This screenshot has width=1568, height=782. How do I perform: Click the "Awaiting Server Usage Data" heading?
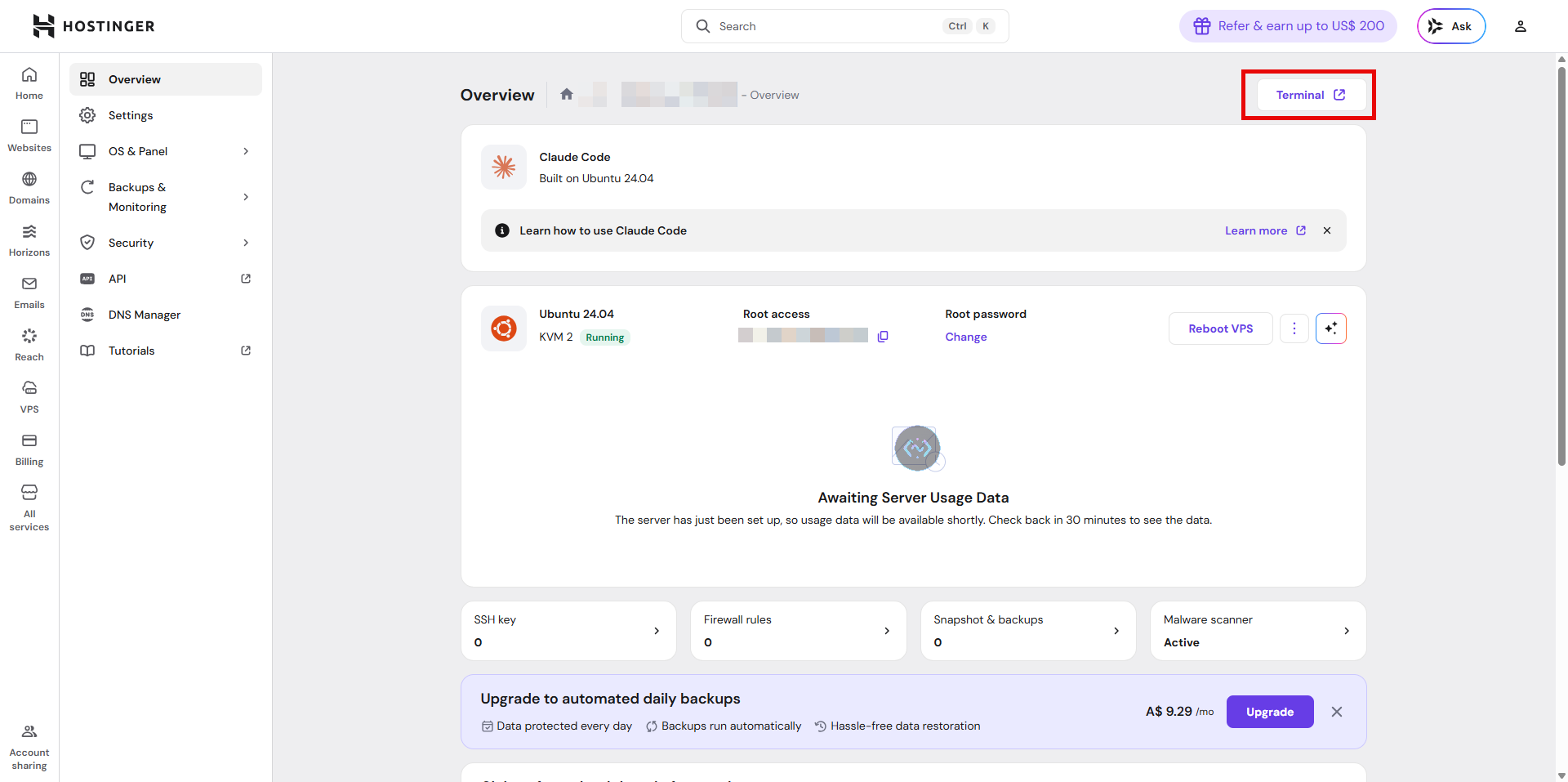913,498
